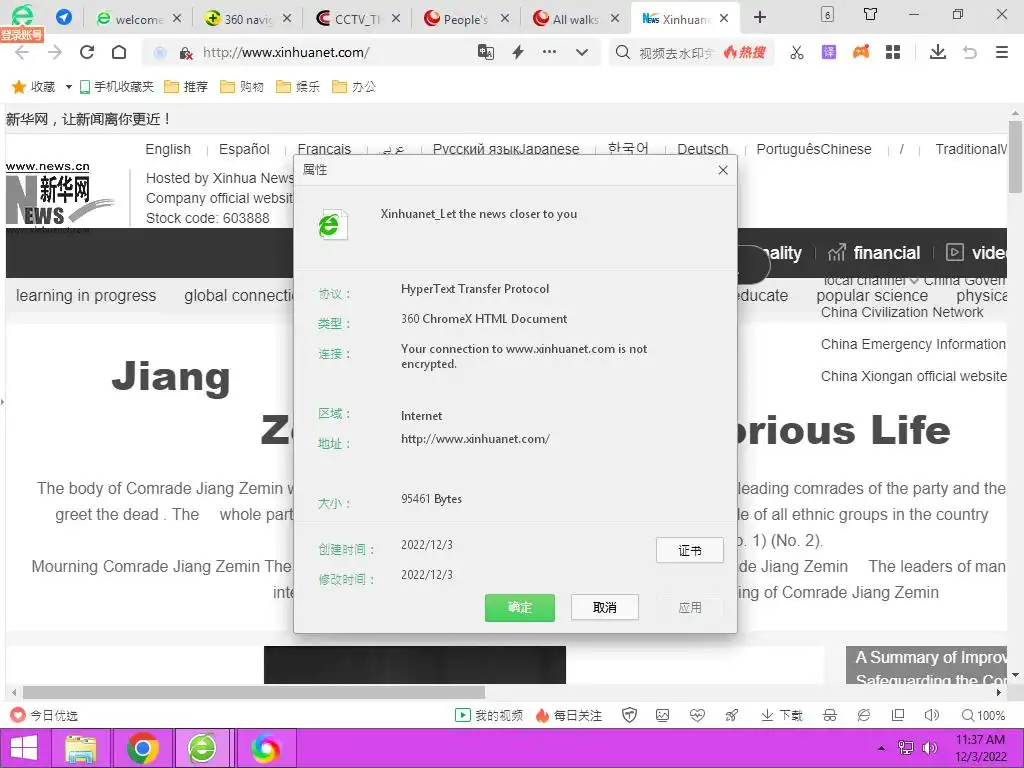1024x768 pixels.
Task: Click the forward navigation arrow
Action: [55, 52]
